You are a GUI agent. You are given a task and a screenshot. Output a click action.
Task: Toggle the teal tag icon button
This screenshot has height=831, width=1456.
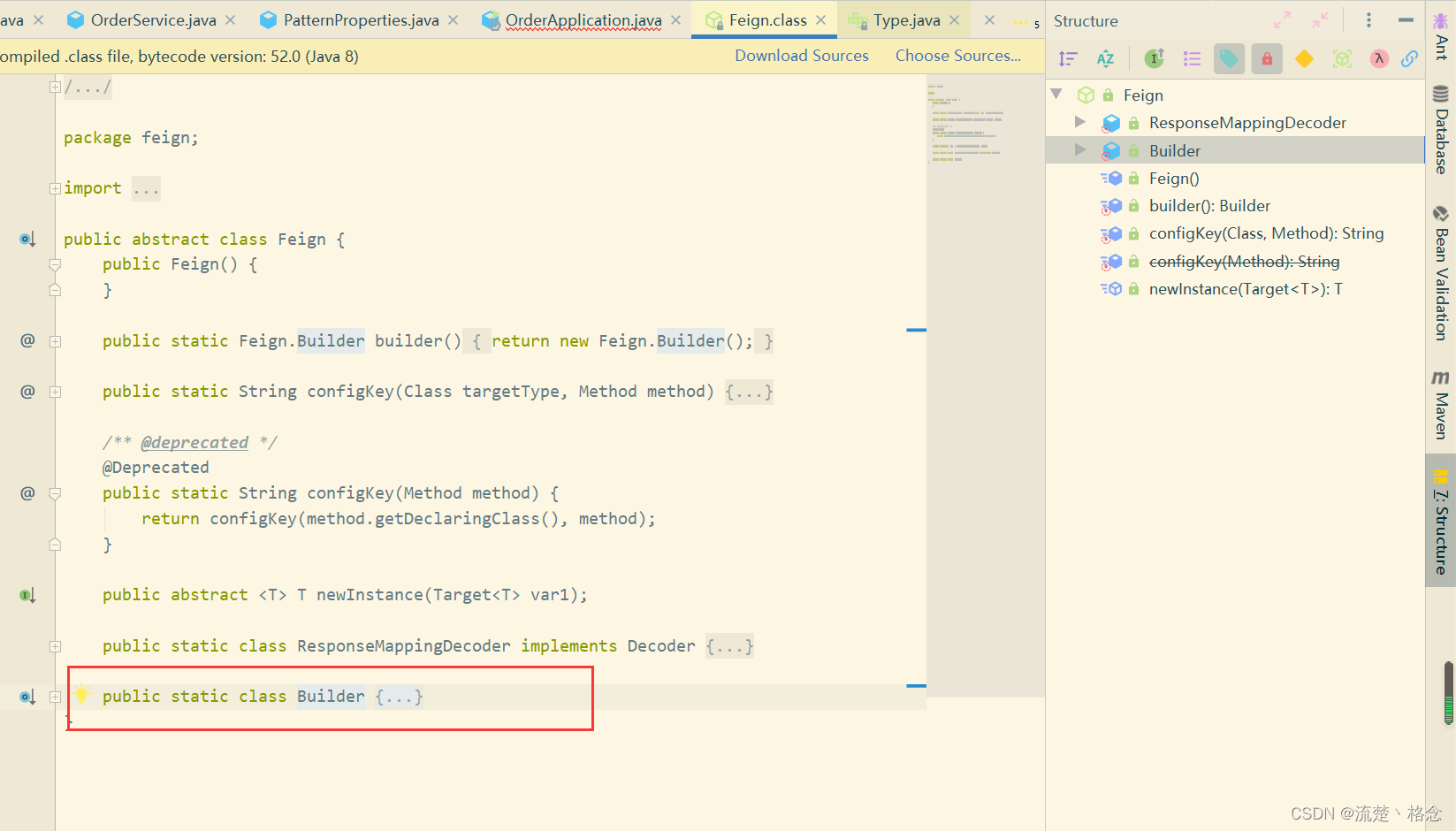(x=1229, y=59)
